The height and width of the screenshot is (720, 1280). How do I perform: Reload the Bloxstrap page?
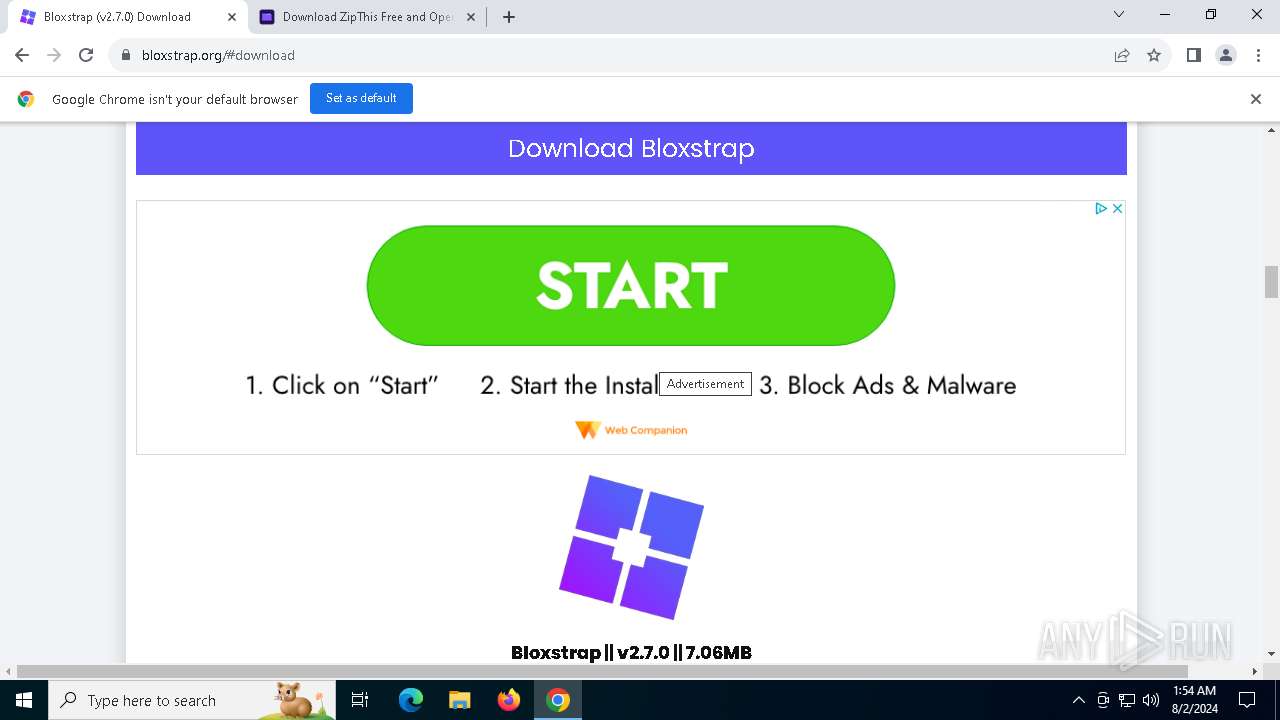point(86,55)
